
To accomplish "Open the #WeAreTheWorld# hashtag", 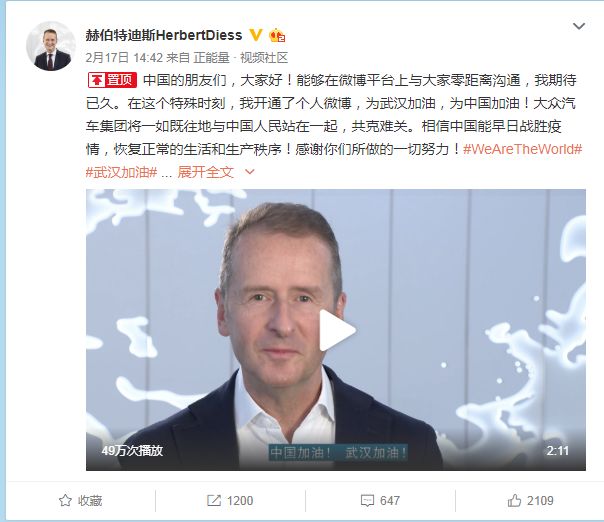I will (x=522, y=149).
